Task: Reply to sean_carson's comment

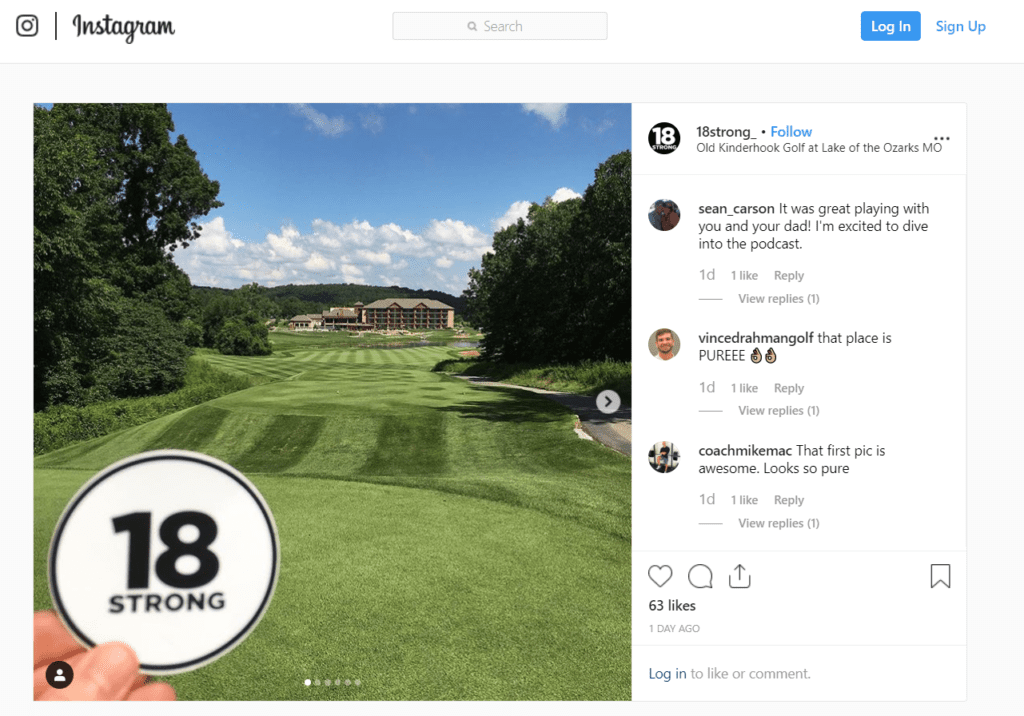Action: (788, 276)
